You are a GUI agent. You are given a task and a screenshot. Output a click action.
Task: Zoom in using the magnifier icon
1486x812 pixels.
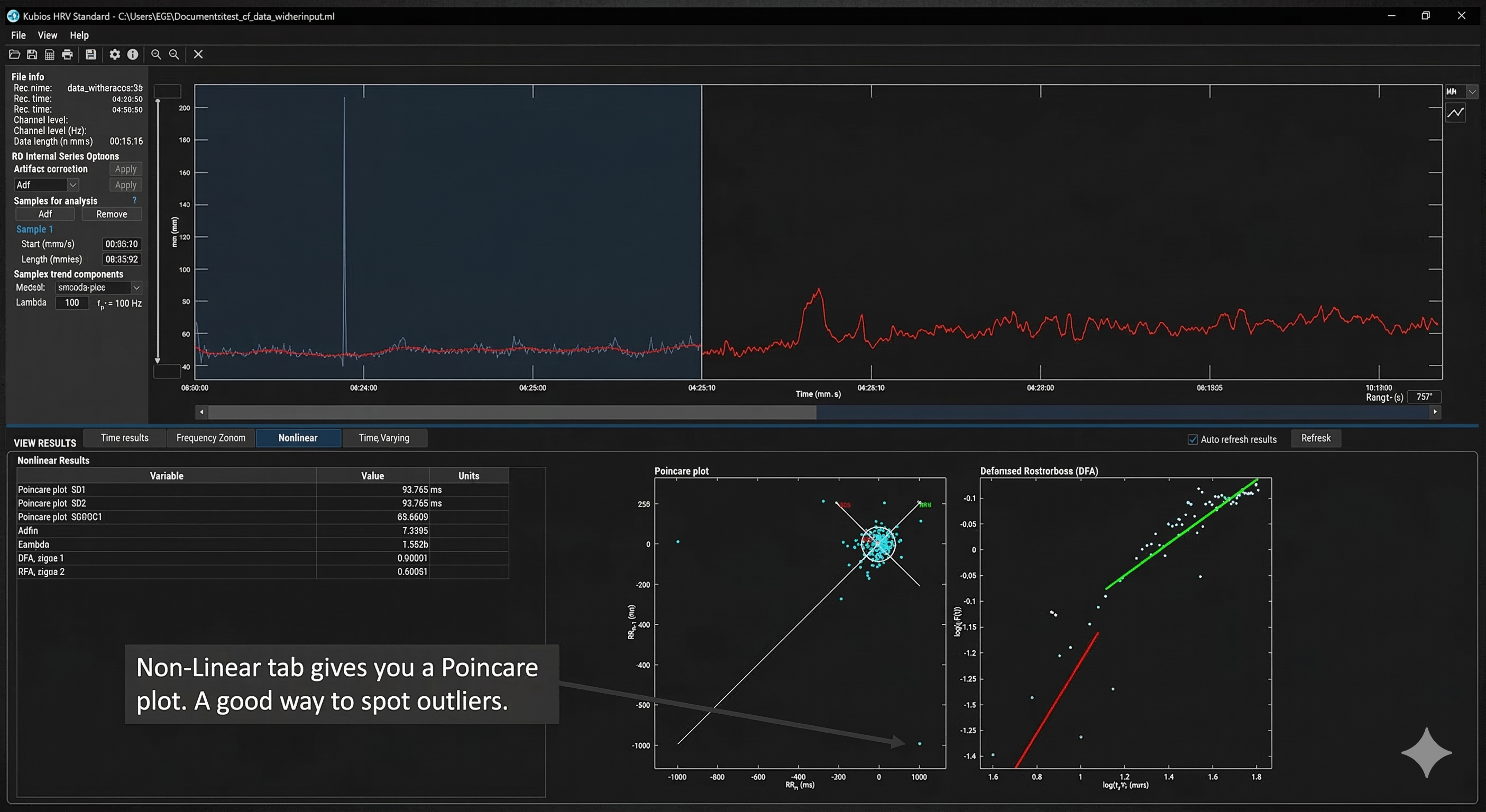tap(157, 54)
